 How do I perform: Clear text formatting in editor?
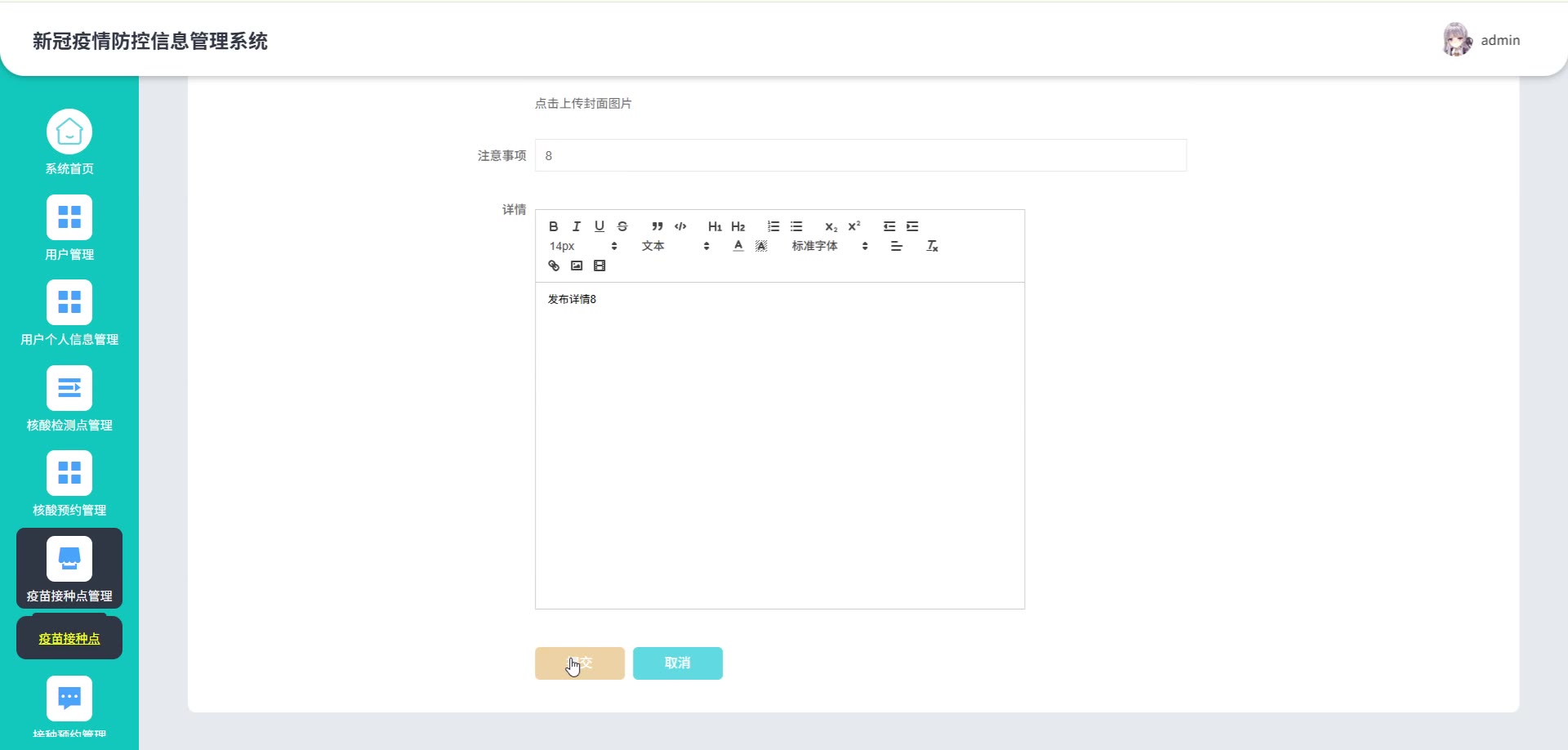click(x=932, y=246)
